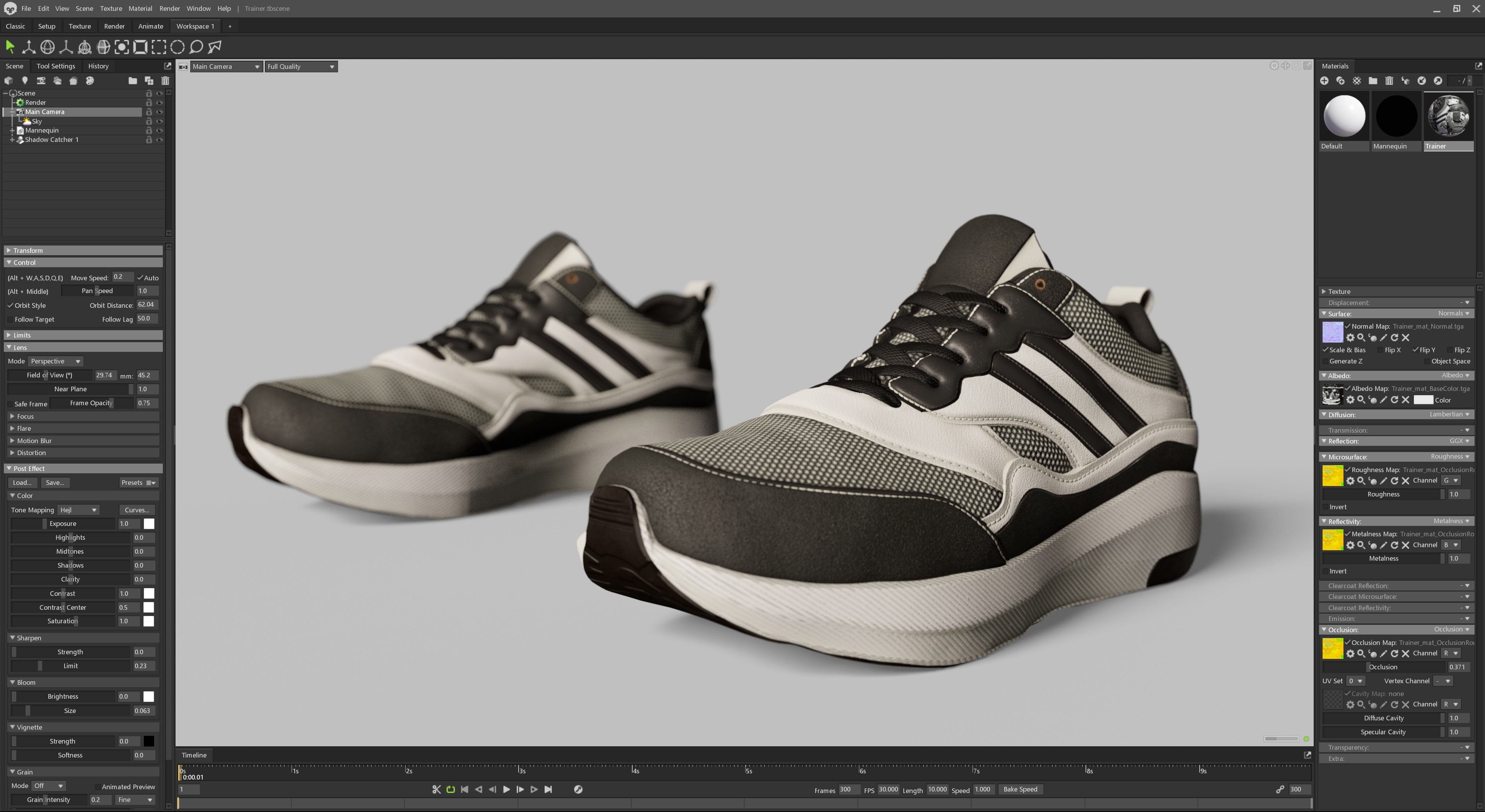Load a Post Effect preset file

pos(22,482)
